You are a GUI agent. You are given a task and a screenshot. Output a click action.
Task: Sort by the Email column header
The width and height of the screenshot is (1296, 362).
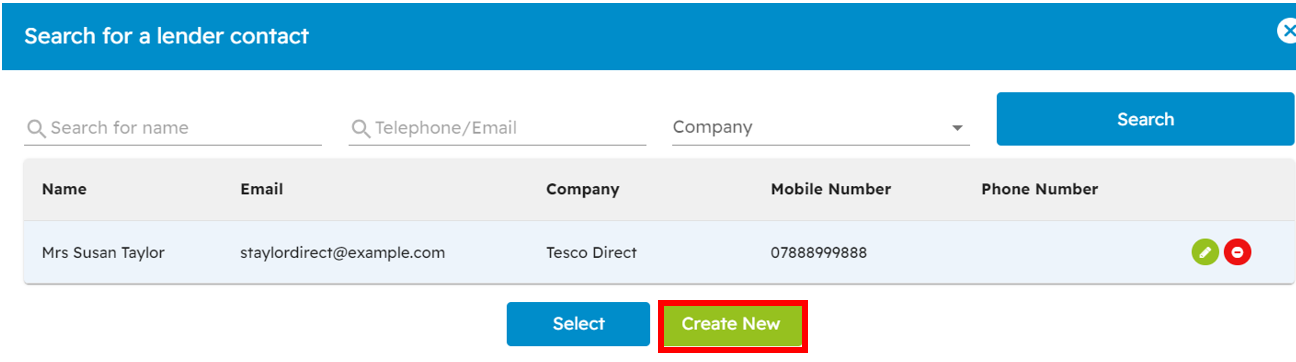click(x=262, y=189)
